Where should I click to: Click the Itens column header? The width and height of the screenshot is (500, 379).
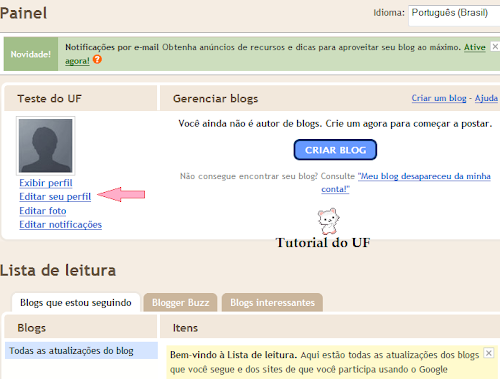point(185,328)
